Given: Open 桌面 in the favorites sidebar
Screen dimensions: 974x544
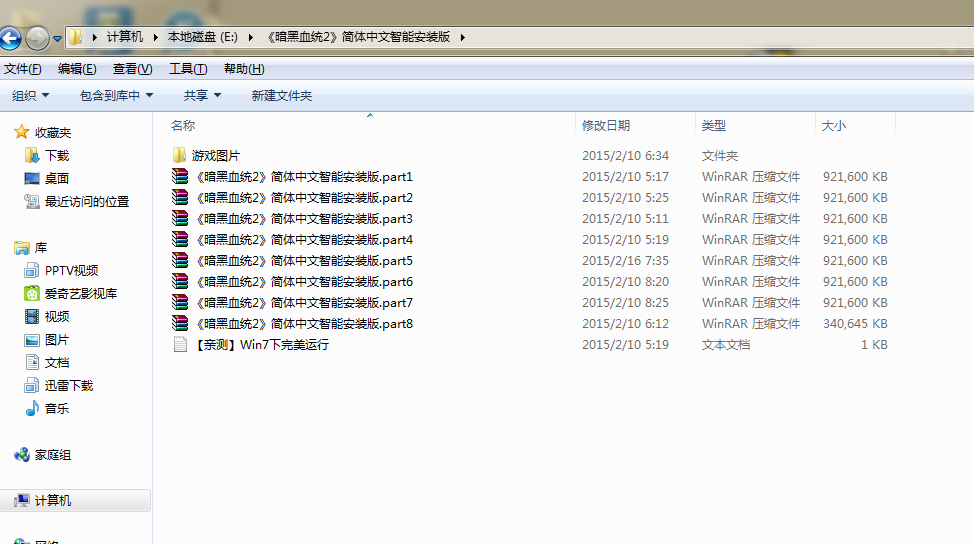Looking at the screenshot, I should pyautogui.click(x=57, y=178).
